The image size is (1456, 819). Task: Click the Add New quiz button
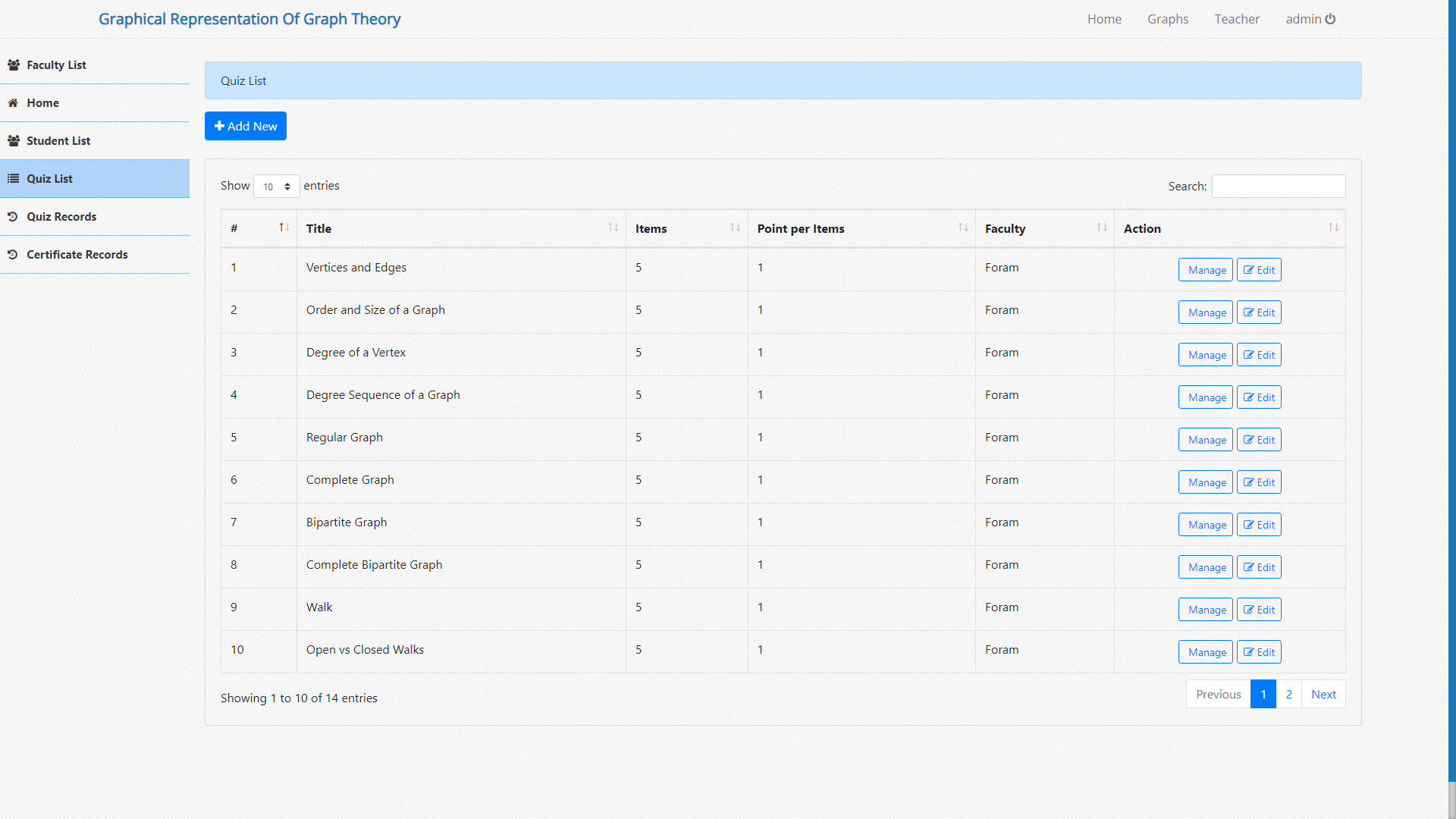point(246,126)
